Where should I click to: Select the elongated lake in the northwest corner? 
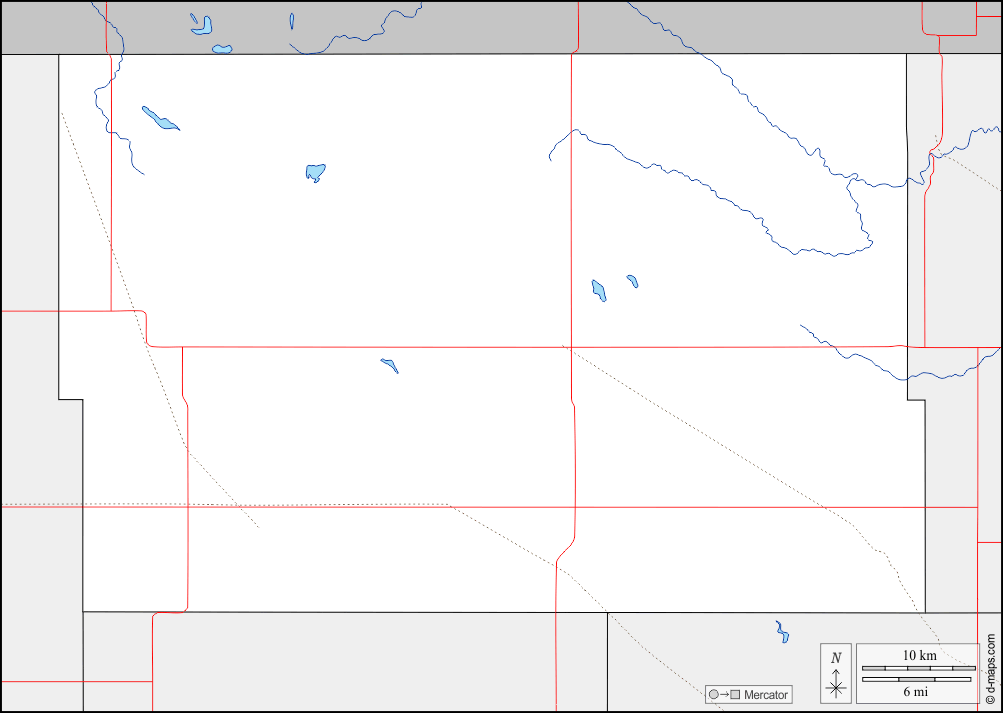(160, 118)
